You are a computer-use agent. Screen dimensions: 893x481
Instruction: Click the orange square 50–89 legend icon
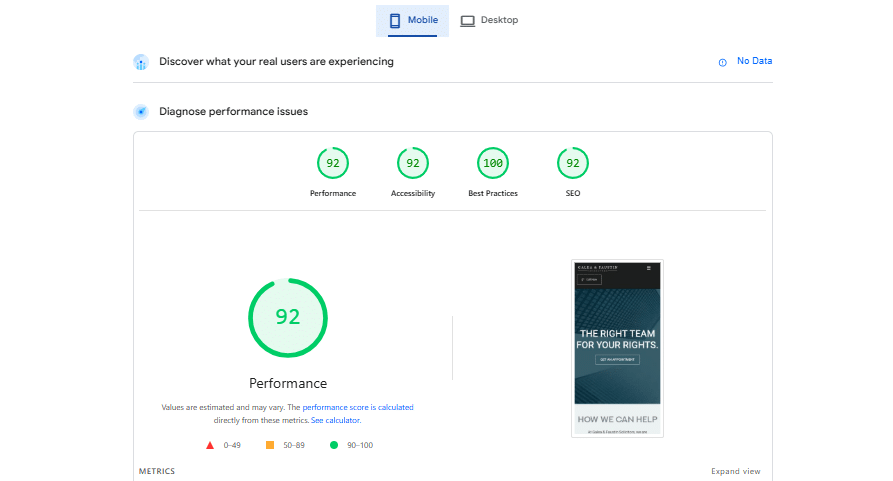[x=270, y=445]
